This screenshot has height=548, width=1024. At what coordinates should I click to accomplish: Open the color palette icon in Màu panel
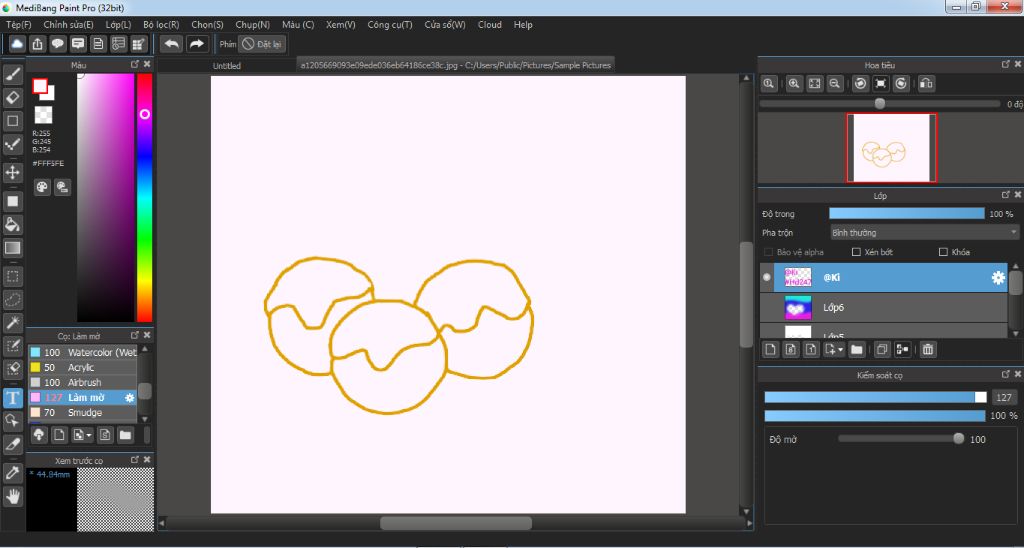pos(42,187)
